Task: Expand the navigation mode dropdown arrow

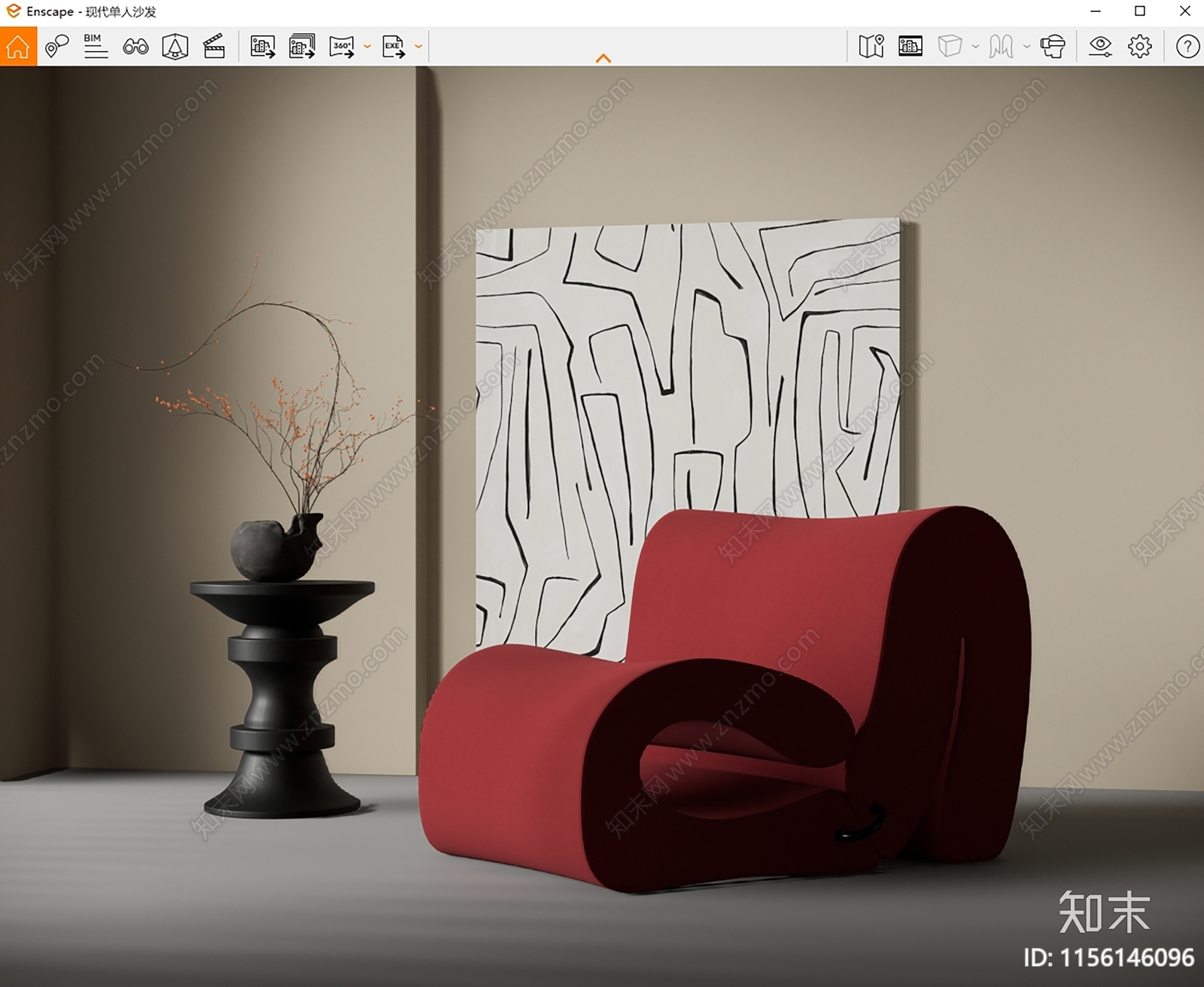Action: 1026,47
